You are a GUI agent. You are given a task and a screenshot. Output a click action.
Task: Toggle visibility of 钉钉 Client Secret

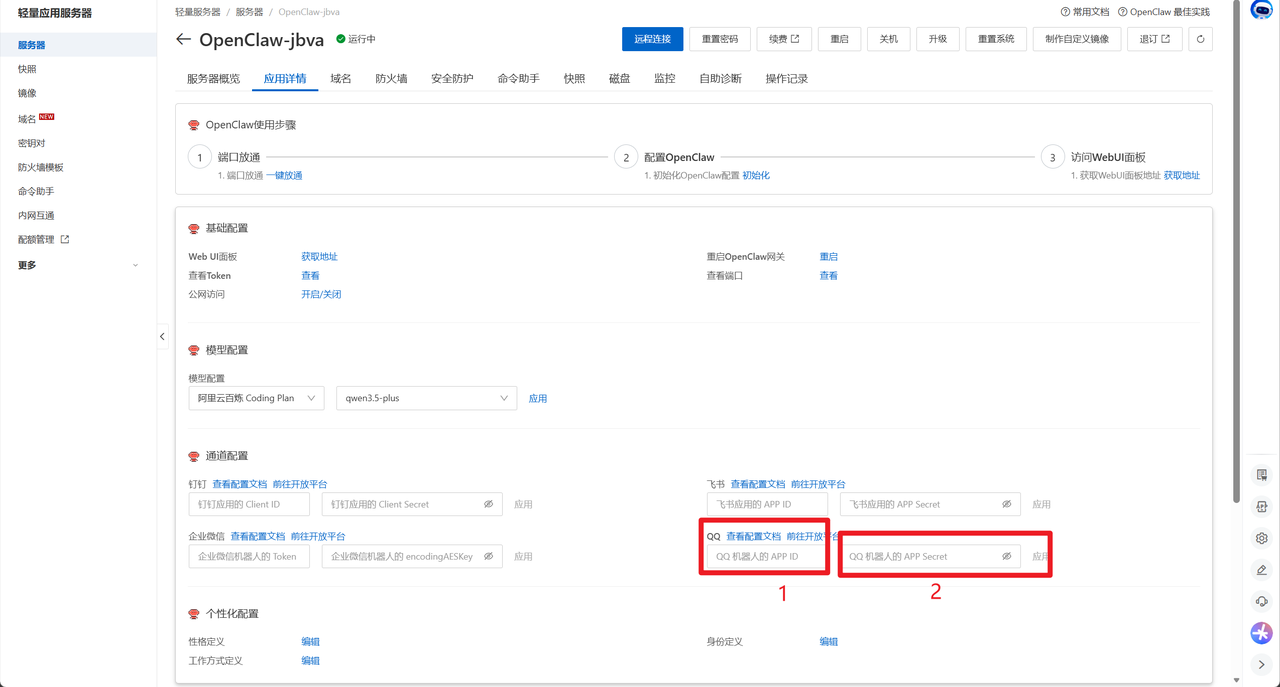coord(489,504)
